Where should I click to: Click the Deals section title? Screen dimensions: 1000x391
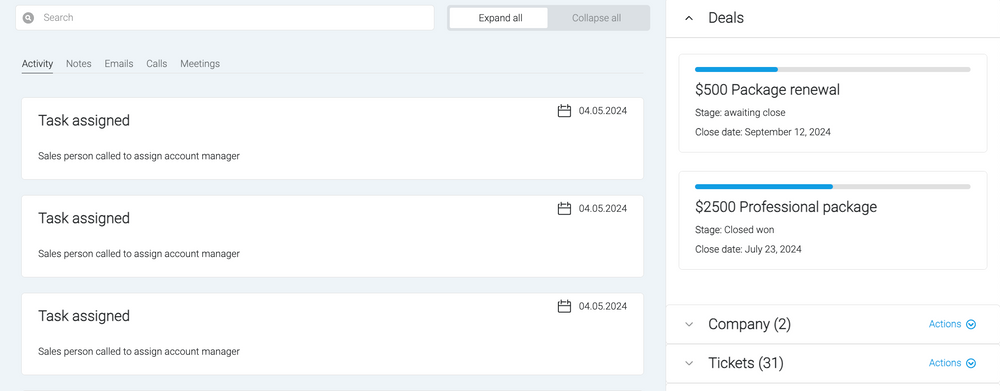click(x=726, y=18)
